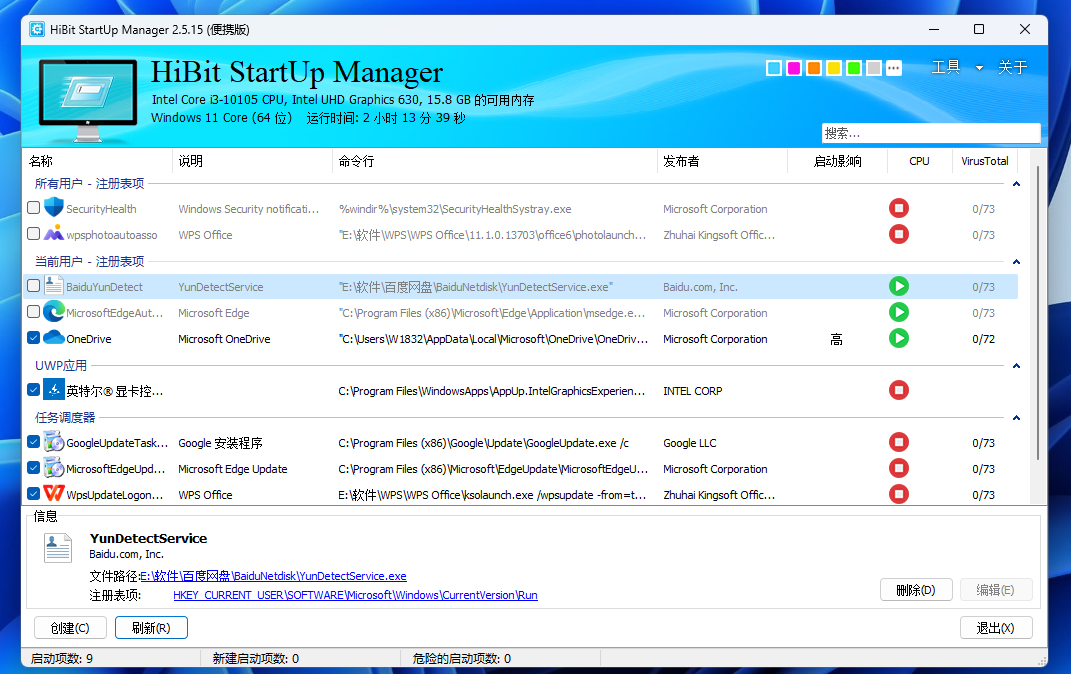1071x674 pixels.
Task: Click the OneDrive 0/72 VirusTotal score
Action: [x=984, y=339]
